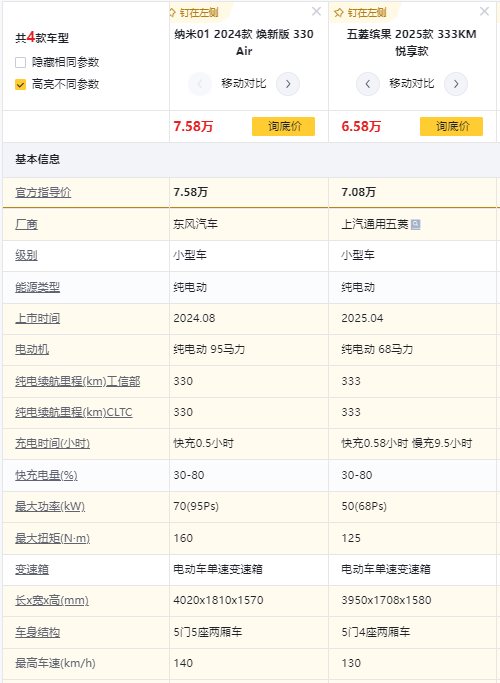Click 询底价 for 纳米01
The width and height of the screenshot is (500, 683).
click(x=284, y=126)
